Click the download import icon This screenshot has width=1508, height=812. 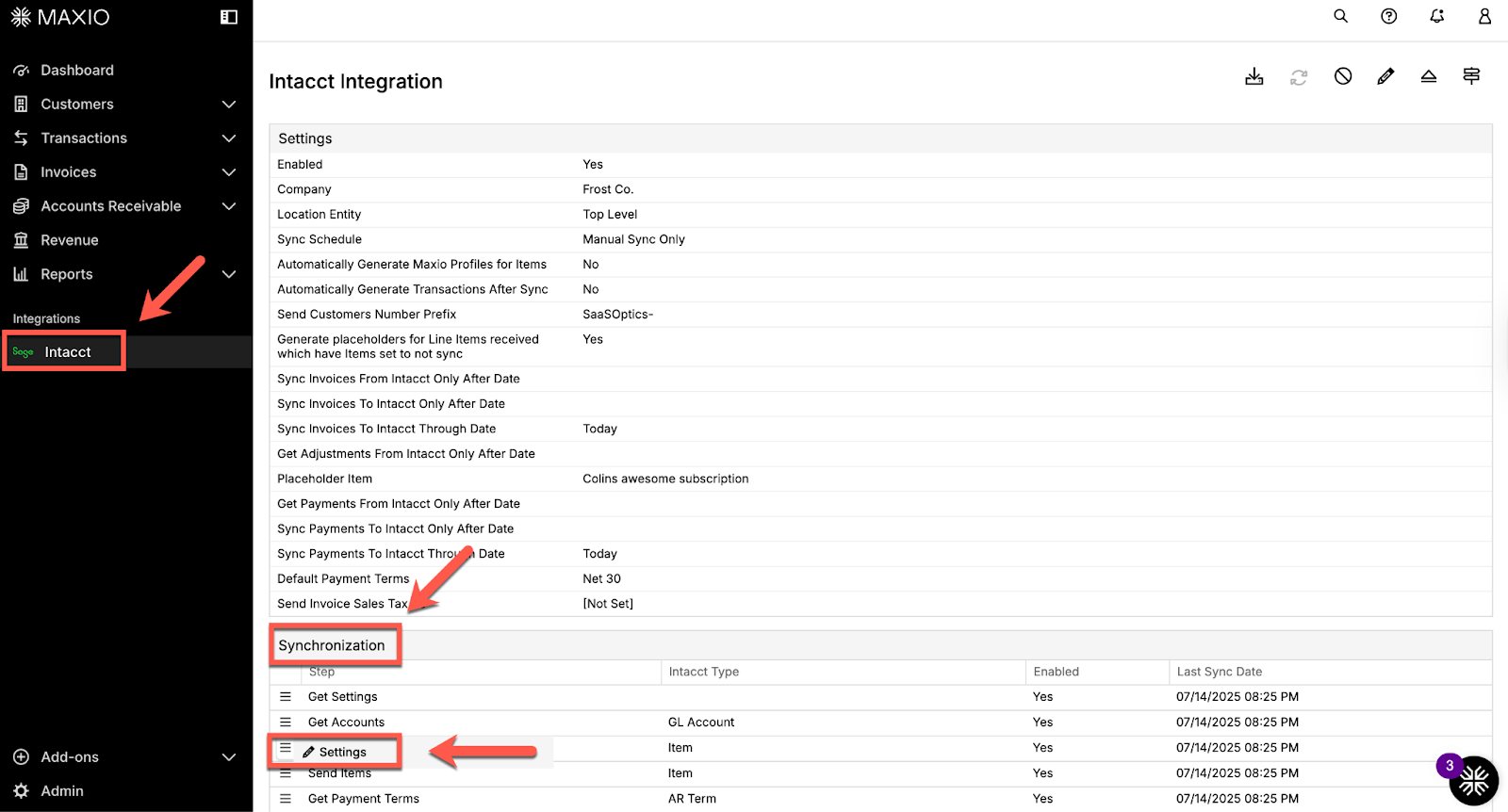point(1254,76)
